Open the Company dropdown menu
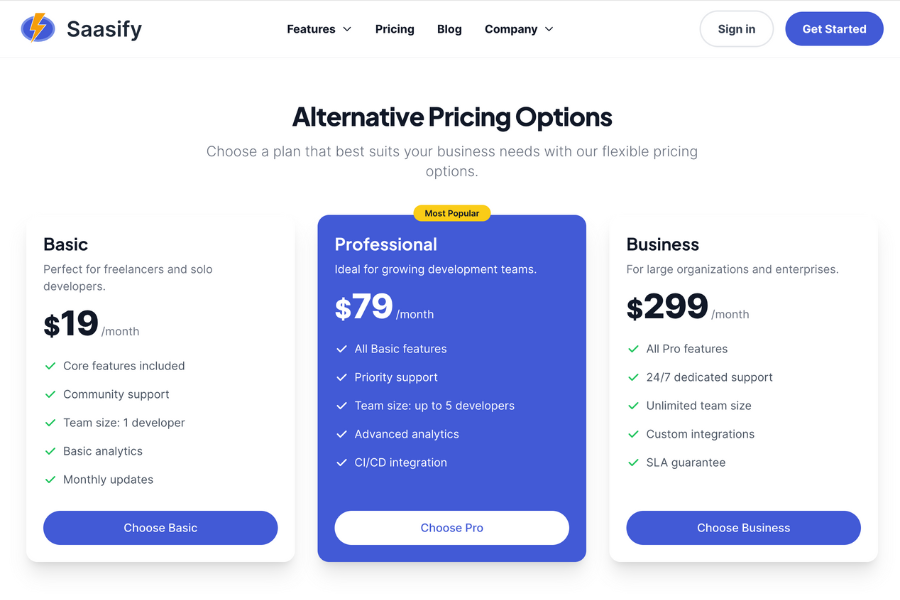This screenshot has width=900, height=600. 518,29
